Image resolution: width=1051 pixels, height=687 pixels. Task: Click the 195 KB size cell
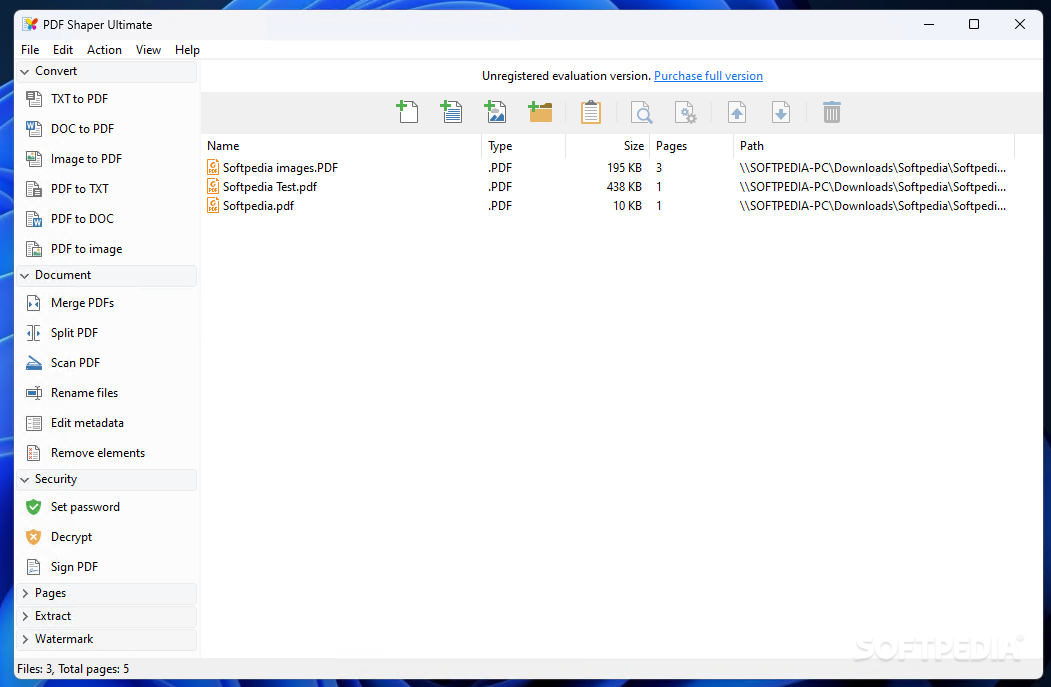click(624, 168)
